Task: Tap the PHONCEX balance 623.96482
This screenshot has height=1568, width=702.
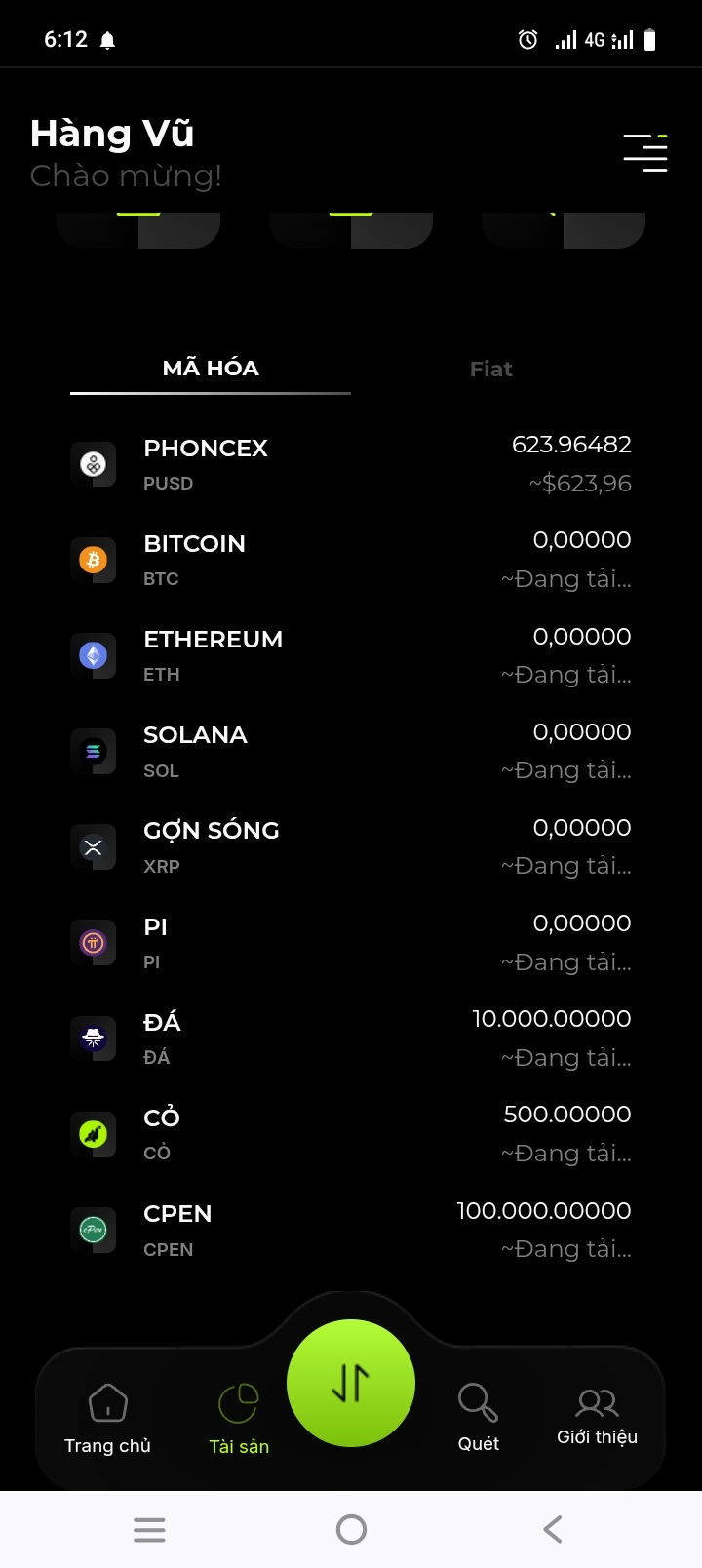Action: (571, 445)
